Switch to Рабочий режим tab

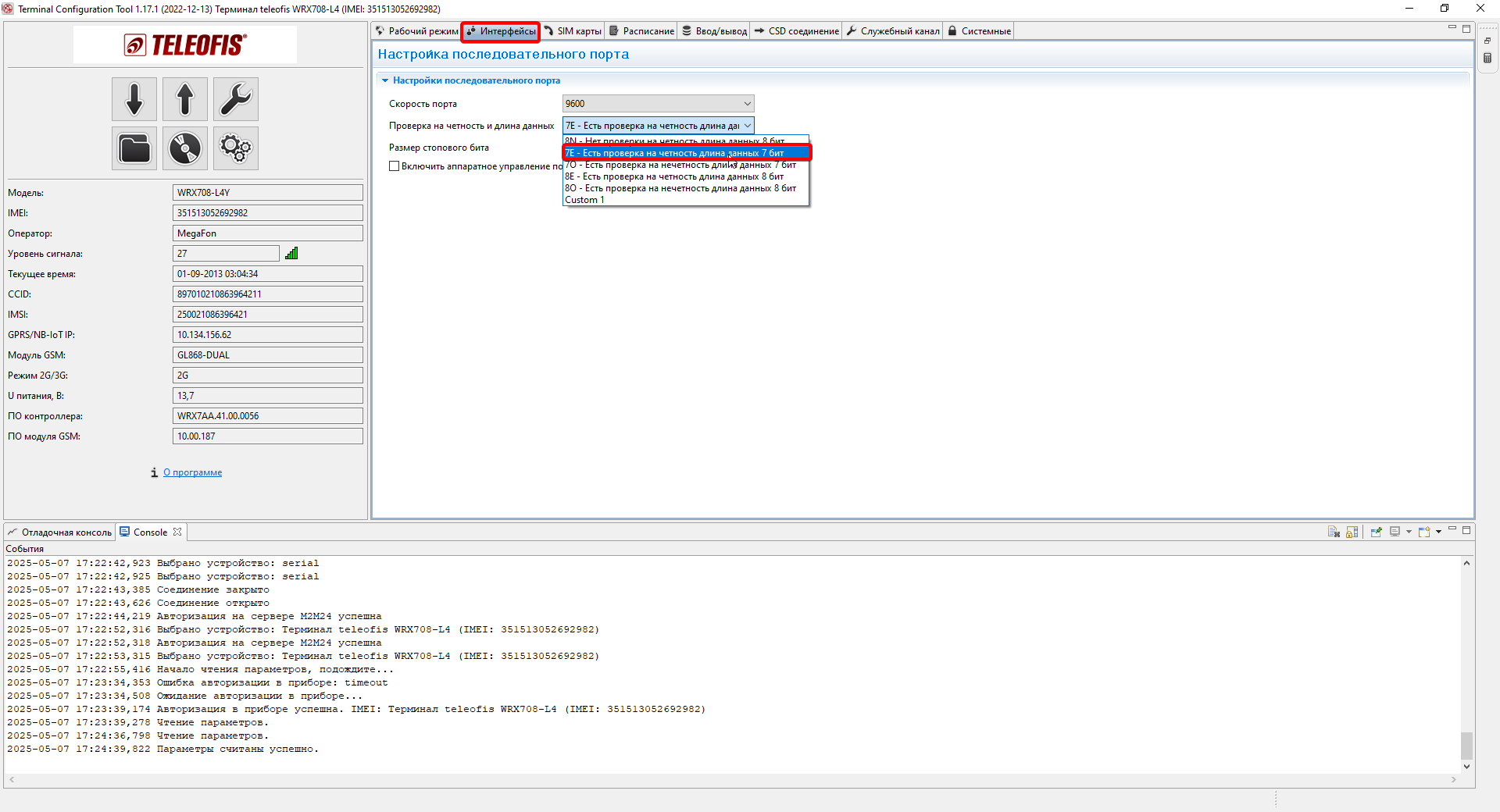click(x=416, y=31)
